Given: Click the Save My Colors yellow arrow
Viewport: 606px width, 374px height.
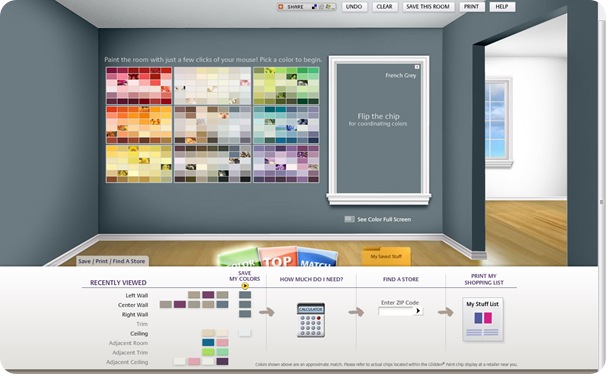Looking at the screenshot, I should pos(245,286).
